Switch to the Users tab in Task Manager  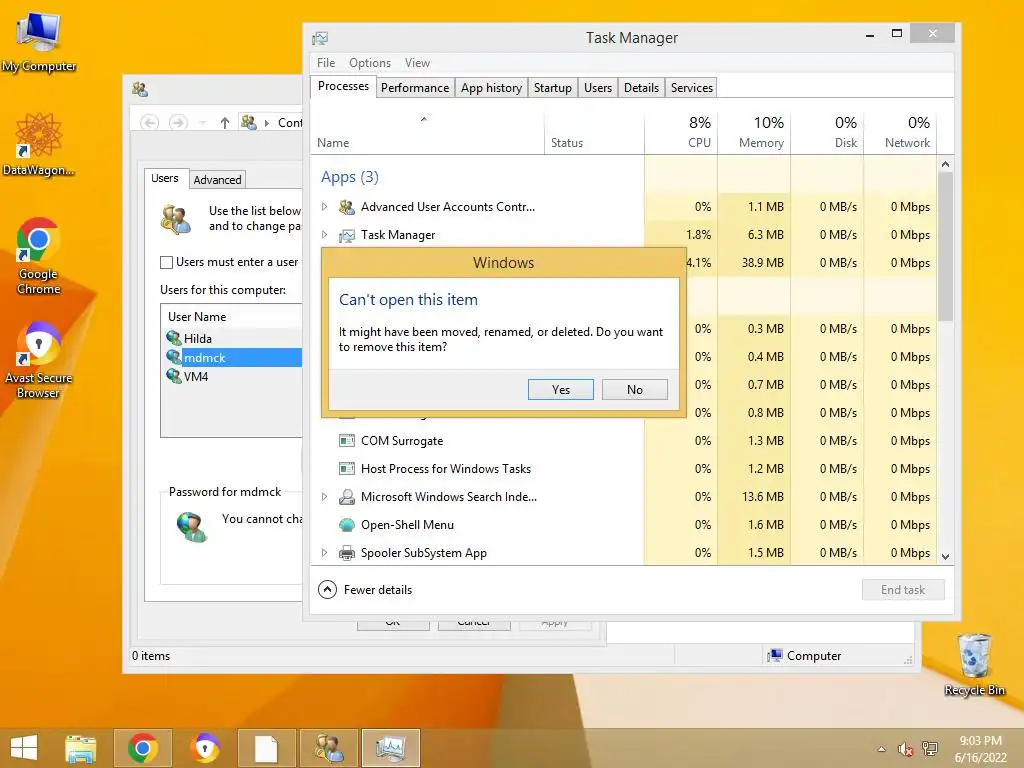(598, 88)
